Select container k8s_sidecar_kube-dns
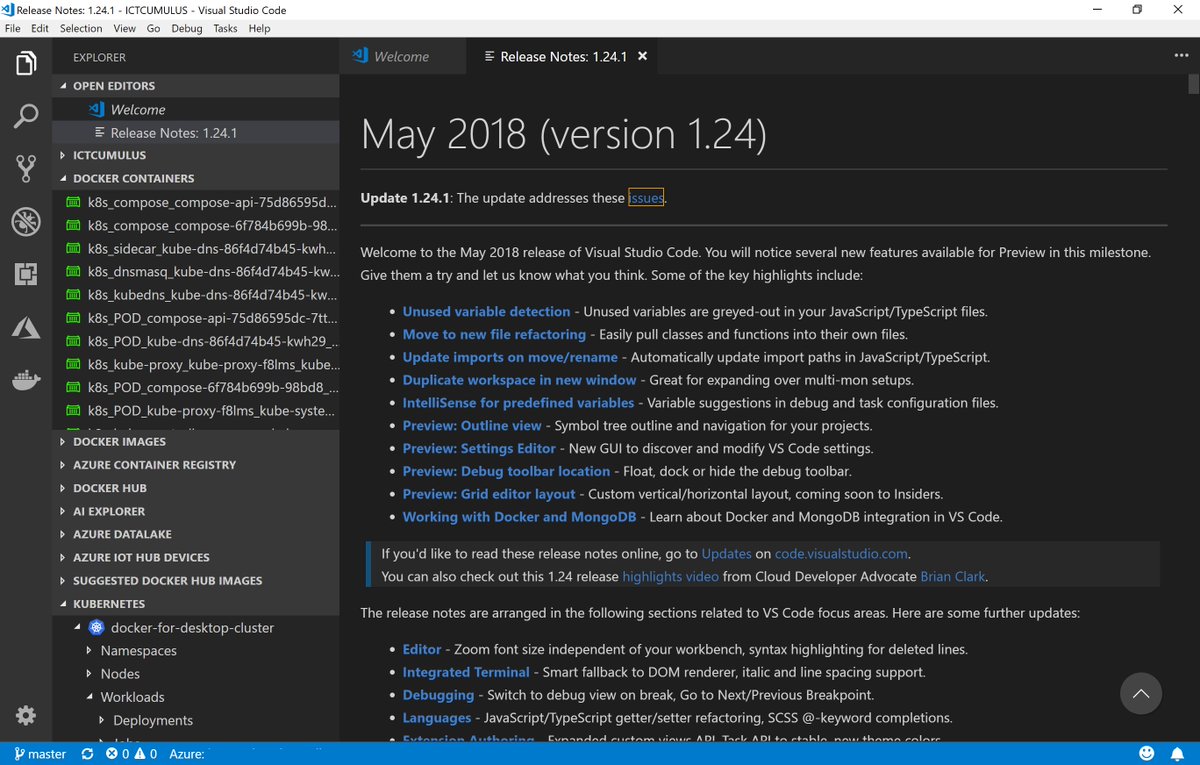1200x765 pixels. [x=196, y=248]
